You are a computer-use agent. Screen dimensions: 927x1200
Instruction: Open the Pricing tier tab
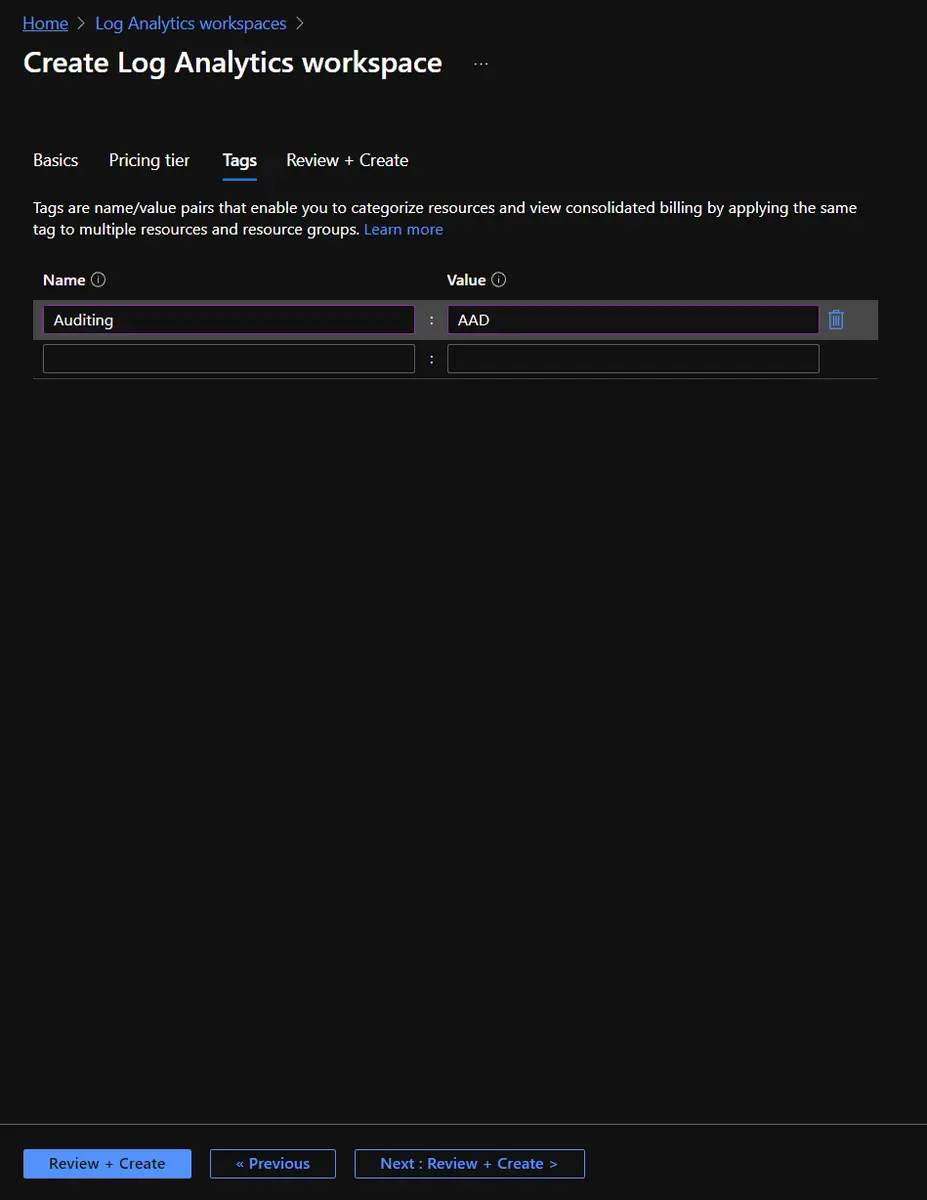pos(149,160)
